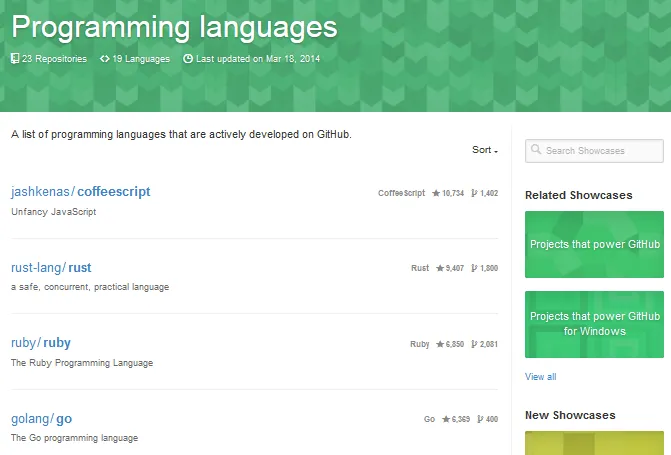Click the New Showcases heading
Image resolution: width=671 pixels, height=455 pixels.
pos(570,415)
